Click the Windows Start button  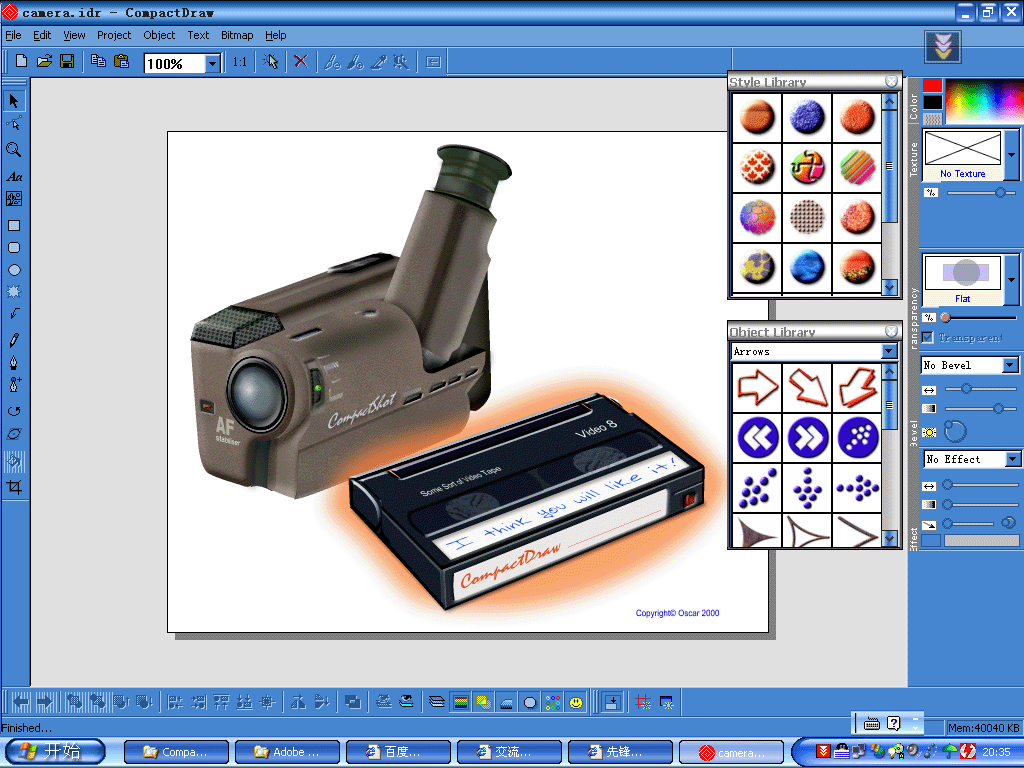point(55,752)
